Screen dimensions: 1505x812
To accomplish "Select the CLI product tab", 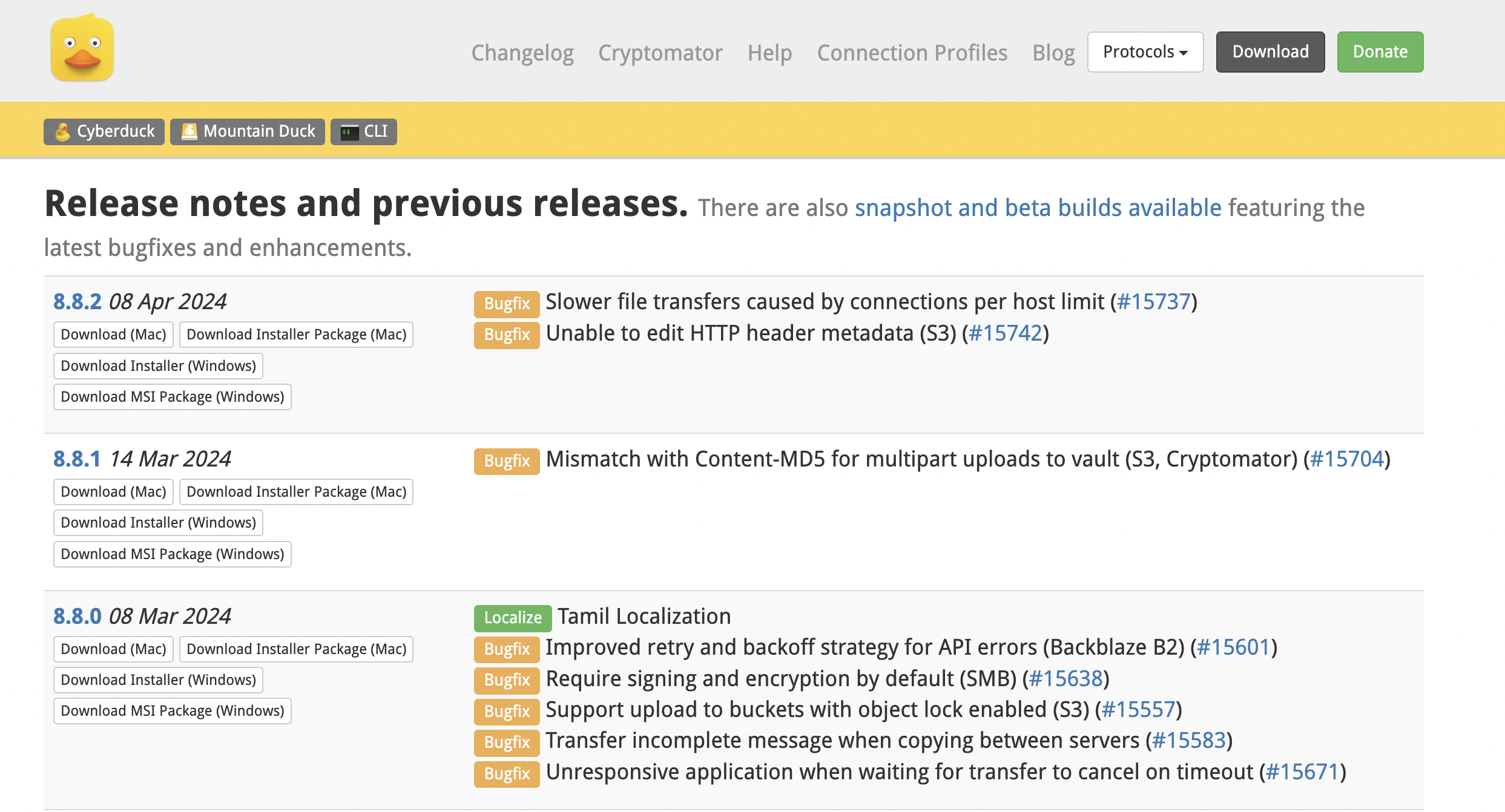I will [x=364, y=131].
